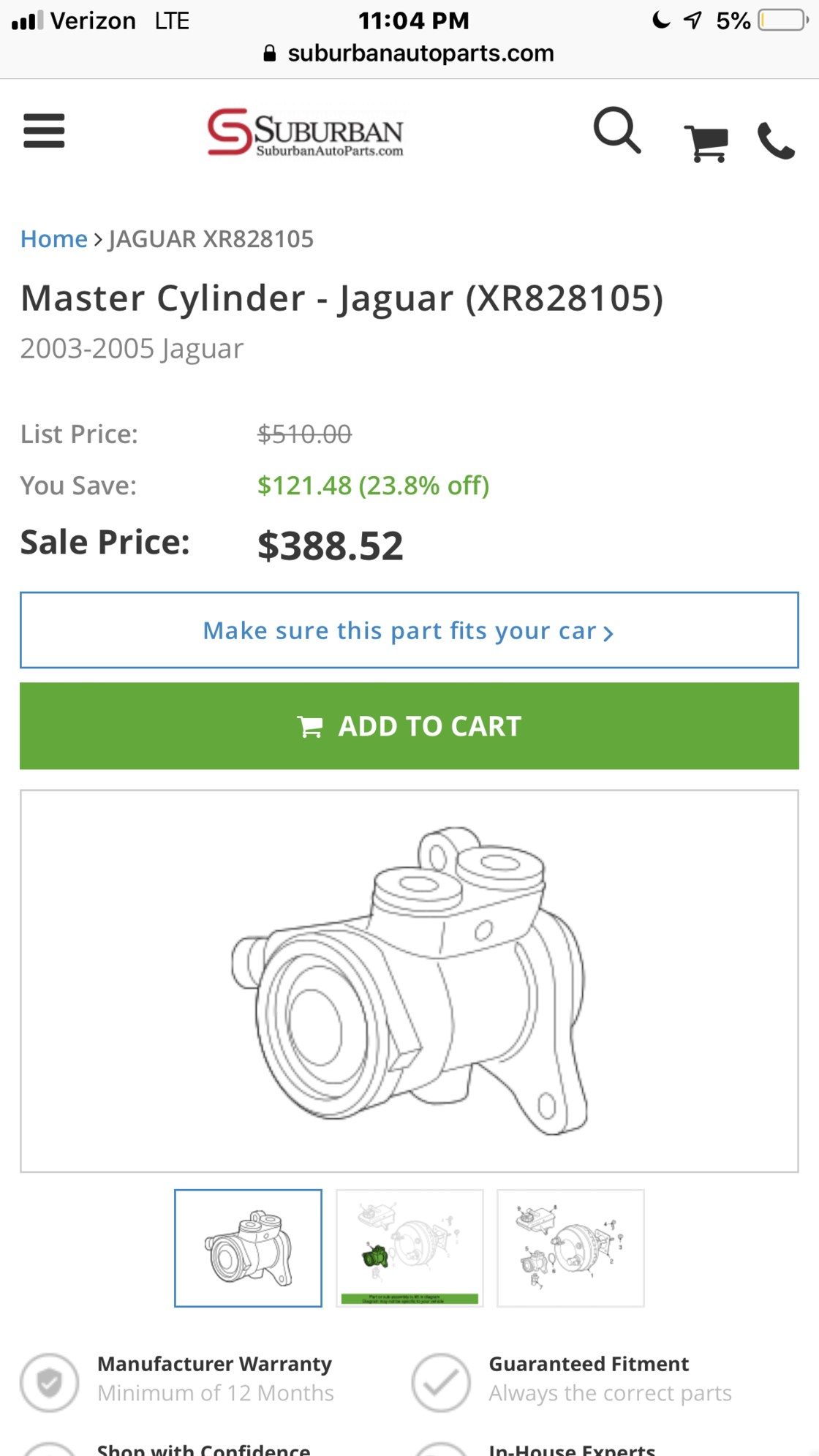Select the first master cylinder thumbnail
The height and width of the screenshot is (1456, 819).
[248, 1248]
